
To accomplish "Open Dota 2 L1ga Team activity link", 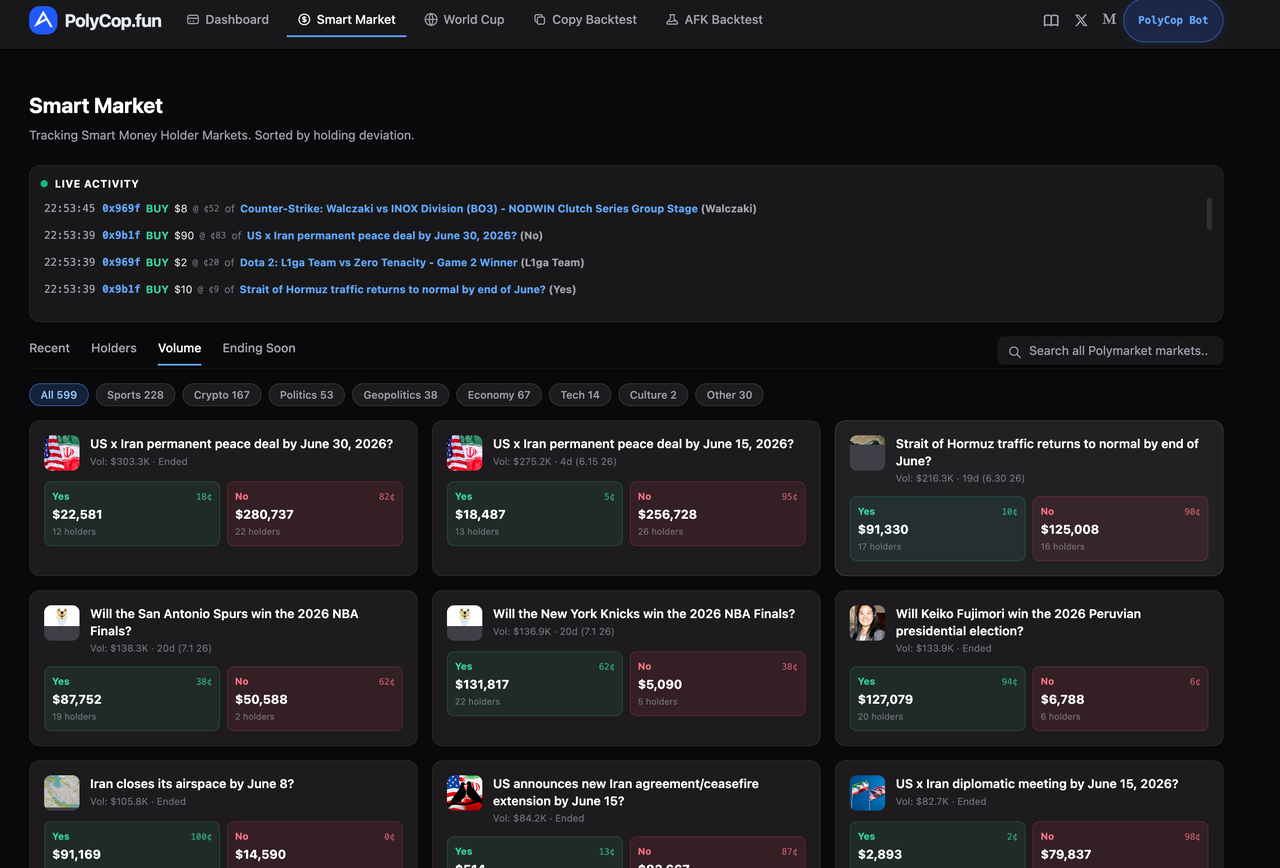I will [379, 263].
